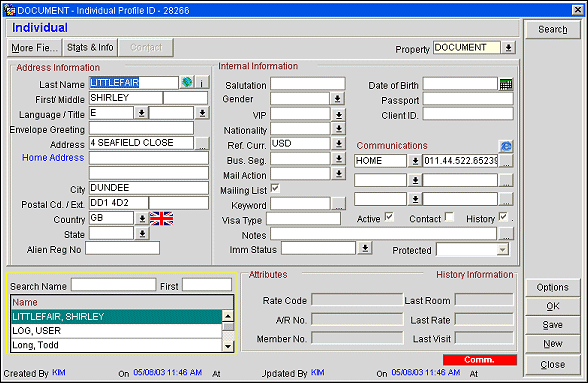588x383 pixels.
Task: Toggle the Mailing List checkbox
Action: coord(275,188)
